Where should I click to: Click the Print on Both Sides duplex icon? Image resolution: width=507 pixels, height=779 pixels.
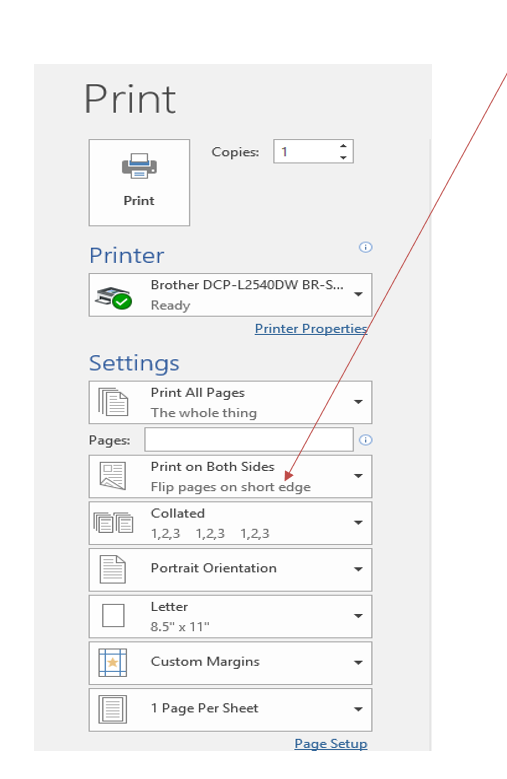click(113, 476)
